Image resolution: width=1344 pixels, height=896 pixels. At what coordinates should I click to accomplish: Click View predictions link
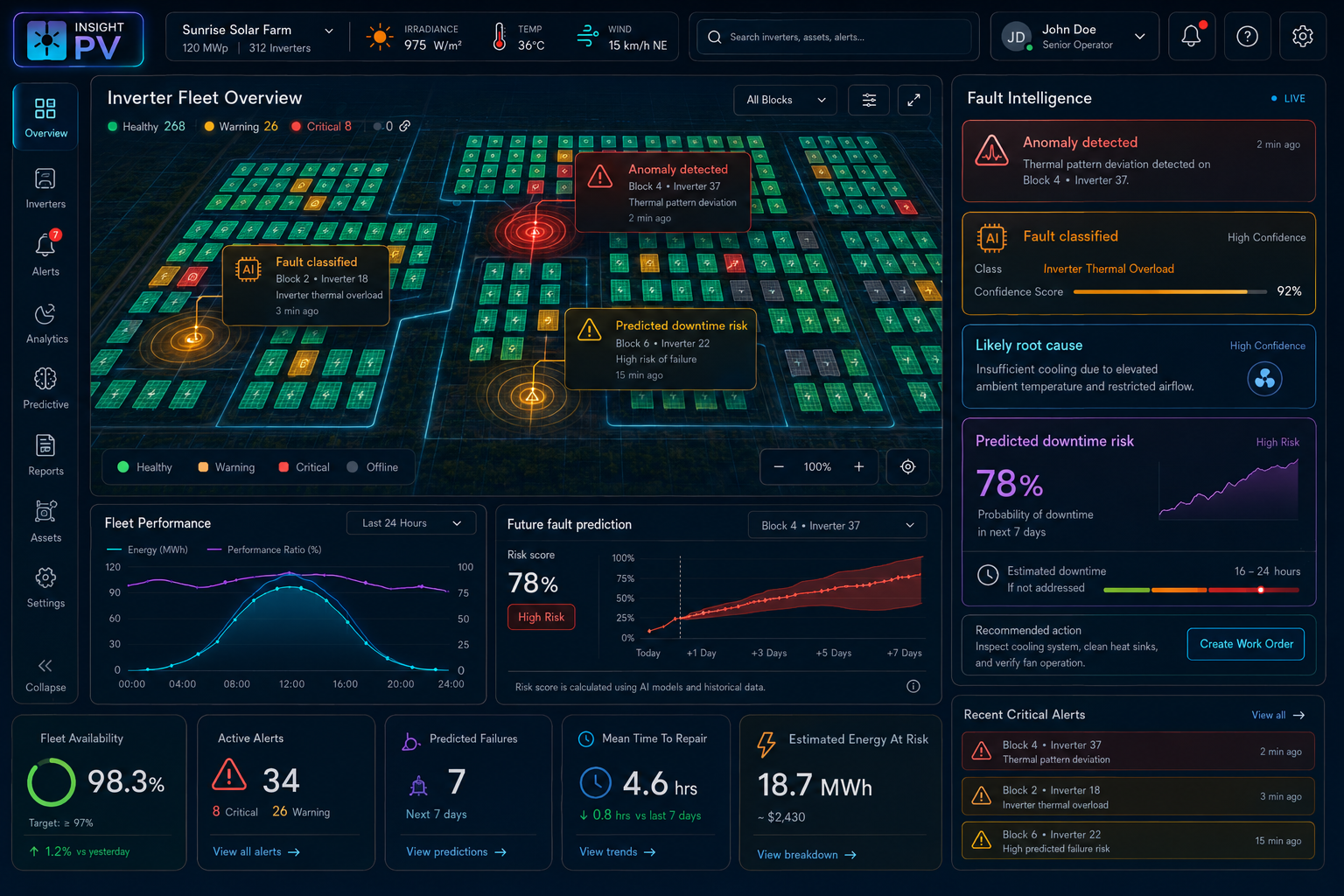click(456, 851)
